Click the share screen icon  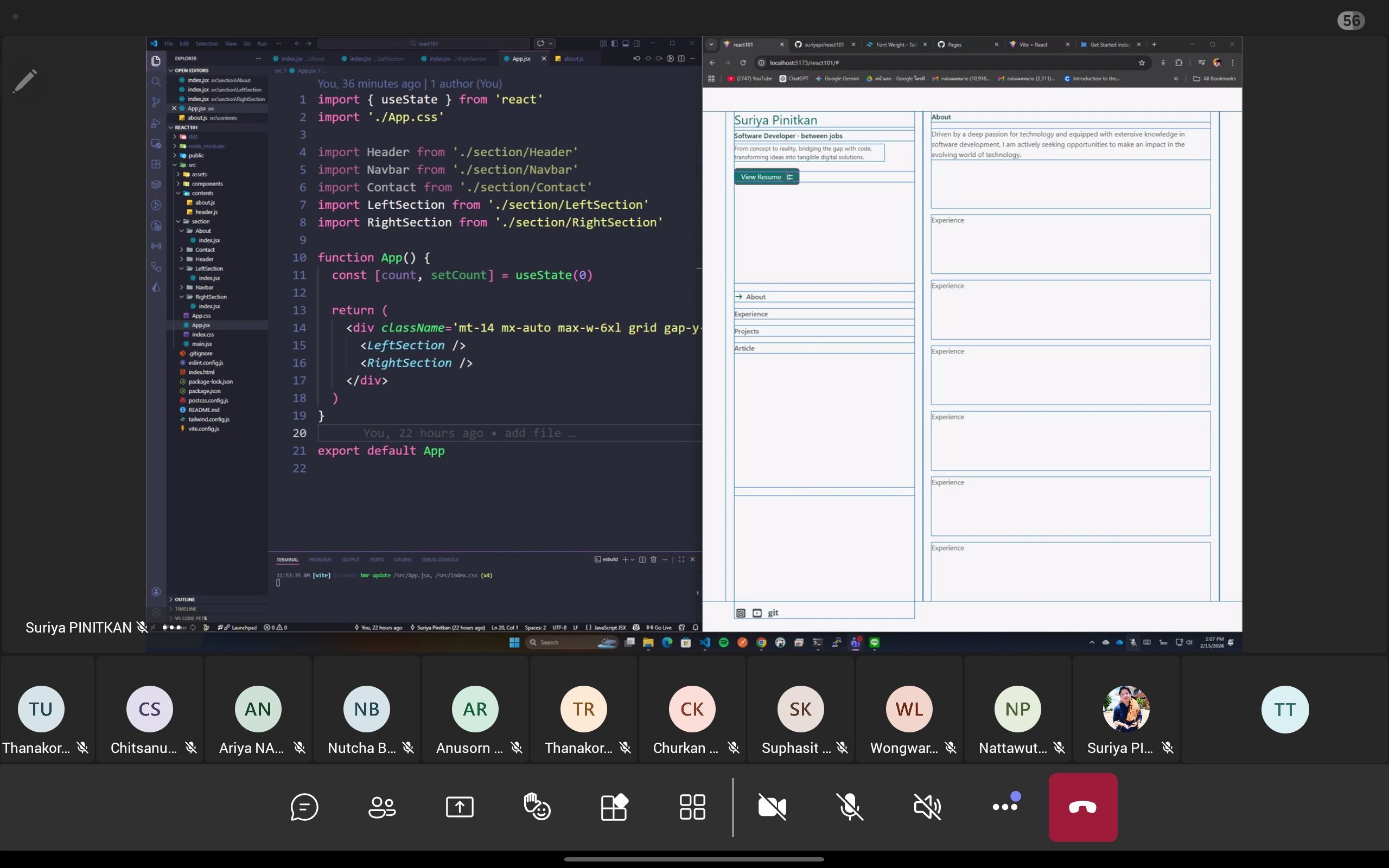459,807
